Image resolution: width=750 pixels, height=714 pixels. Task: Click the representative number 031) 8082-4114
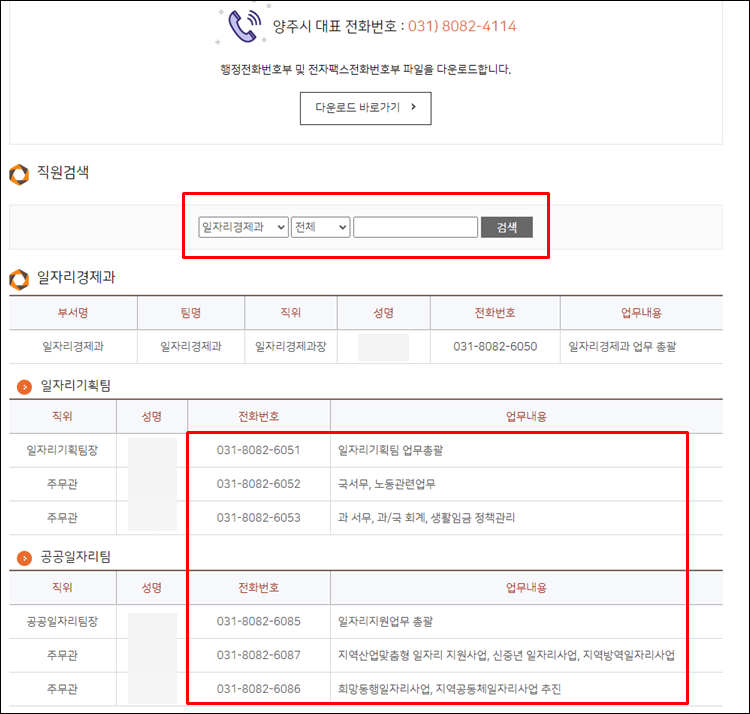[462, 26]
